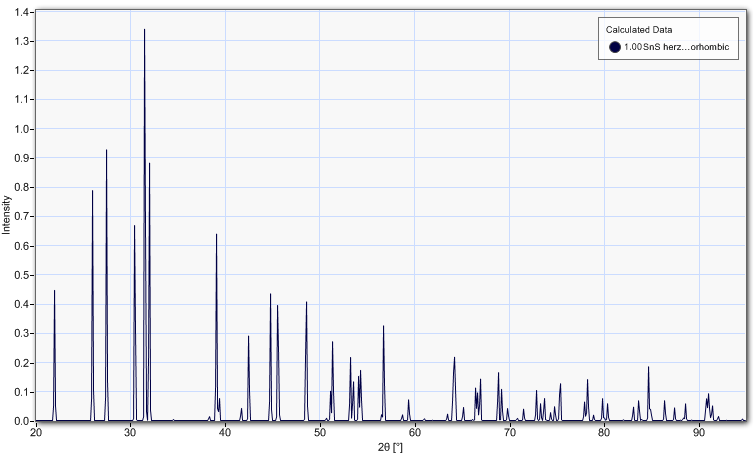
Task: Click the peak top near 84.5 degrees
Action: [x=648, y=367]
